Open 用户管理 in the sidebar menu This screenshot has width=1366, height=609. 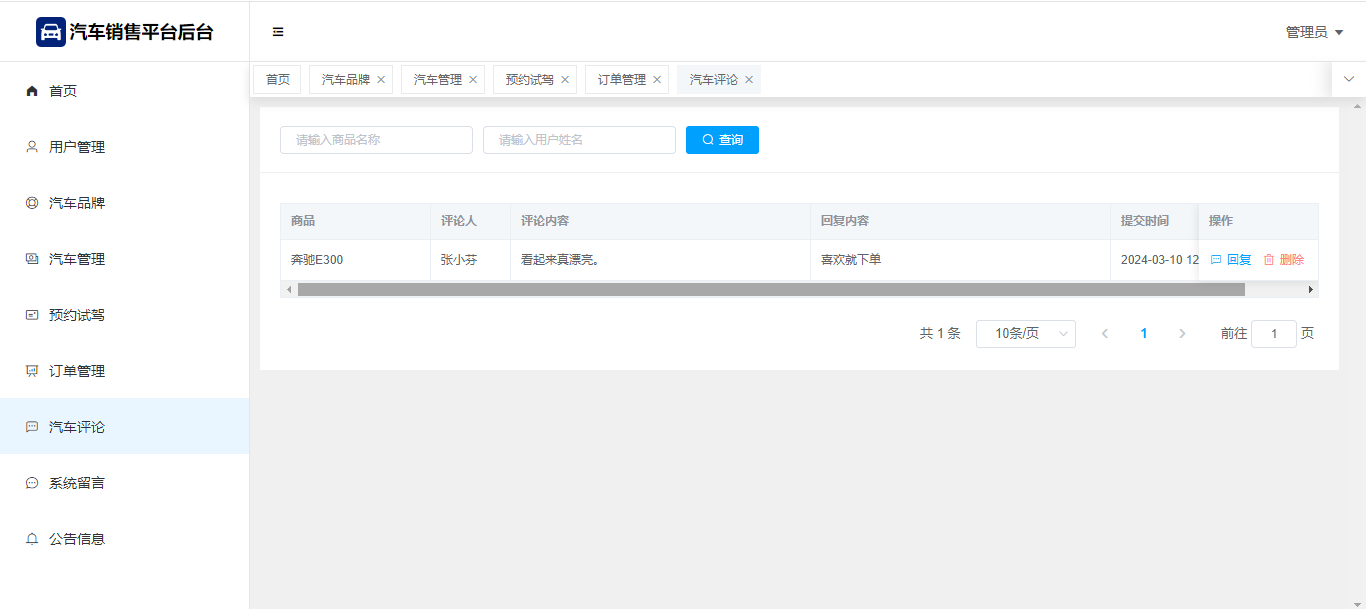[124, 147]
